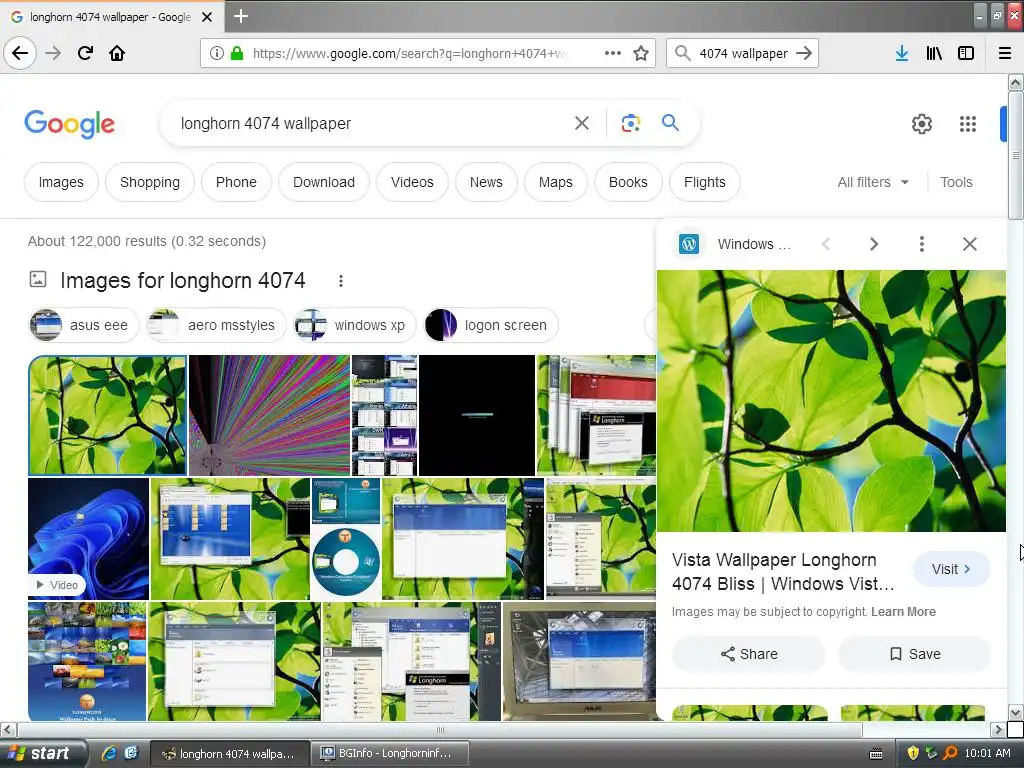Viewport: 1024px width, 768px height.
Task: Open the preview panel three-dot menu
Action: 921,244
